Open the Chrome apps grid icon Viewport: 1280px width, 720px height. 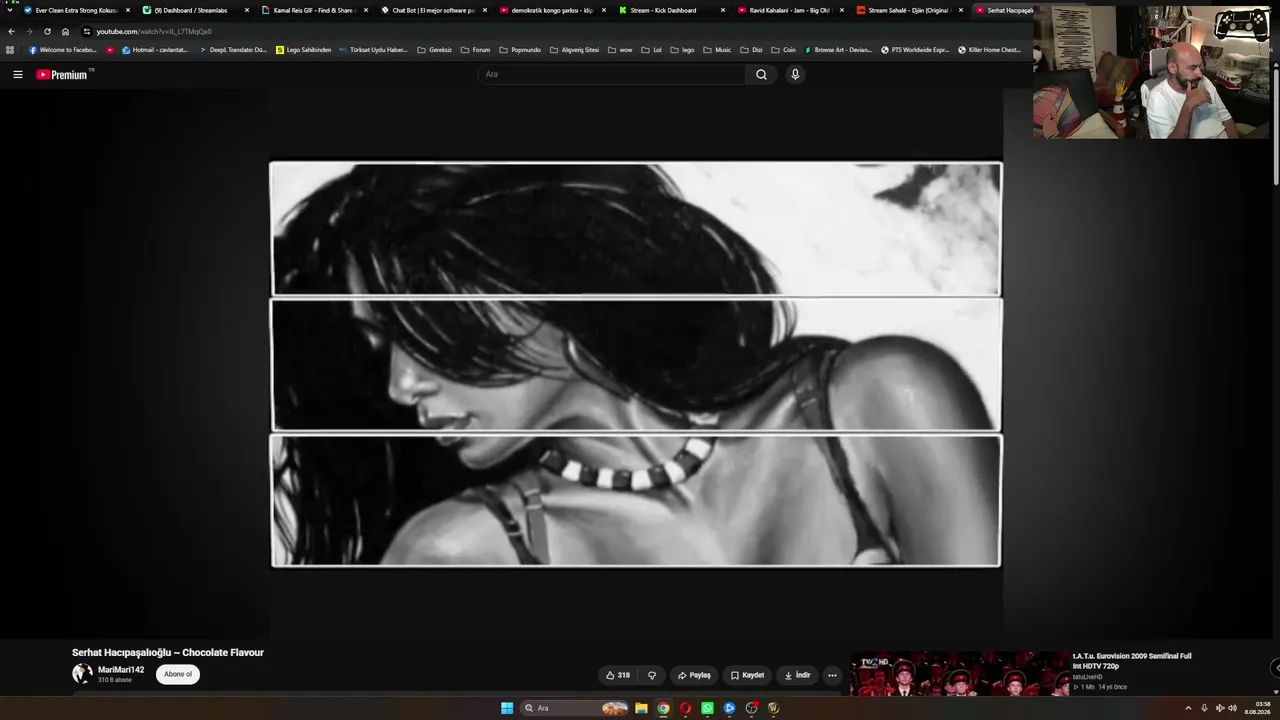click(x=10, y=50)
